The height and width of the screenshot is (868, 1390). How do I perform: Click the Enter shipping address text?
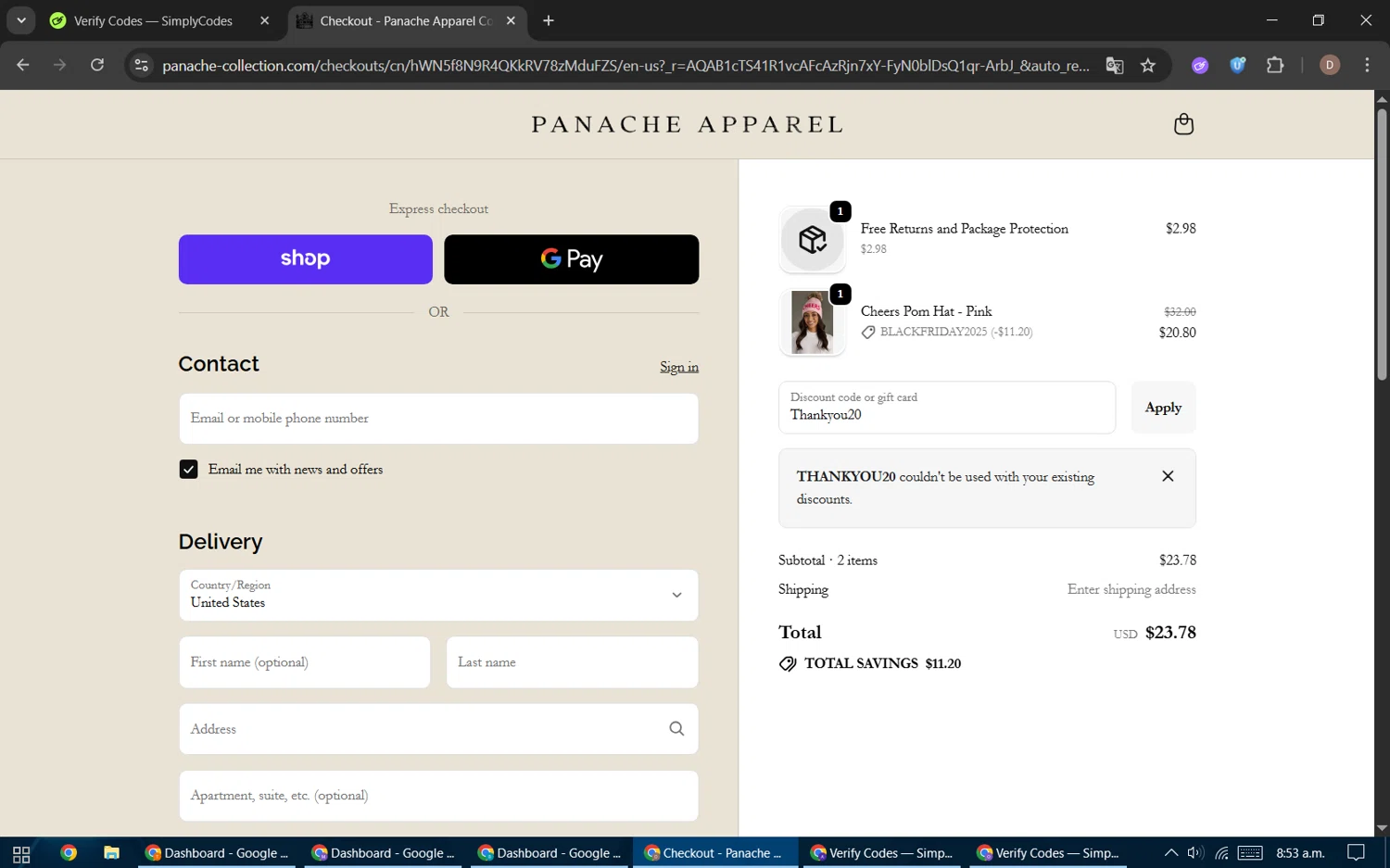coord(1131,590)
